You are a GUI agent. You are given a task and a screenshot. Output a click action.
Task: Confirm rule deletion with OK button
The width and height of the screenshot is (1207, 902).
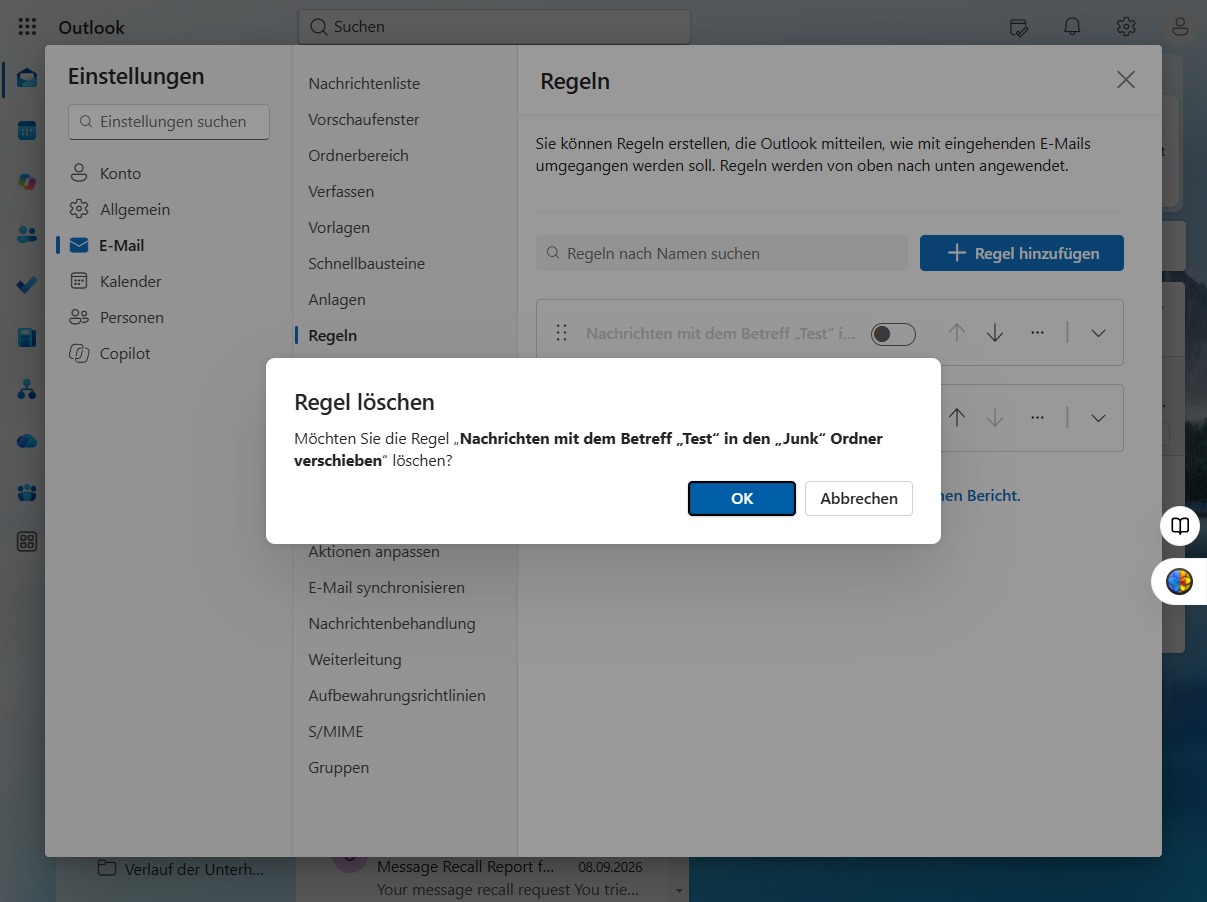point(742,498)
